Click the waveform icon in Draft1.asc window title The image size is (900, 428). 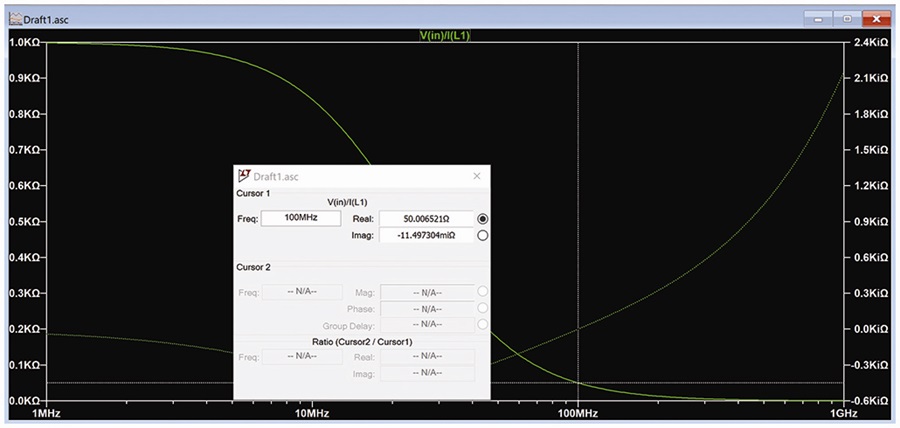tap(15, 19)
